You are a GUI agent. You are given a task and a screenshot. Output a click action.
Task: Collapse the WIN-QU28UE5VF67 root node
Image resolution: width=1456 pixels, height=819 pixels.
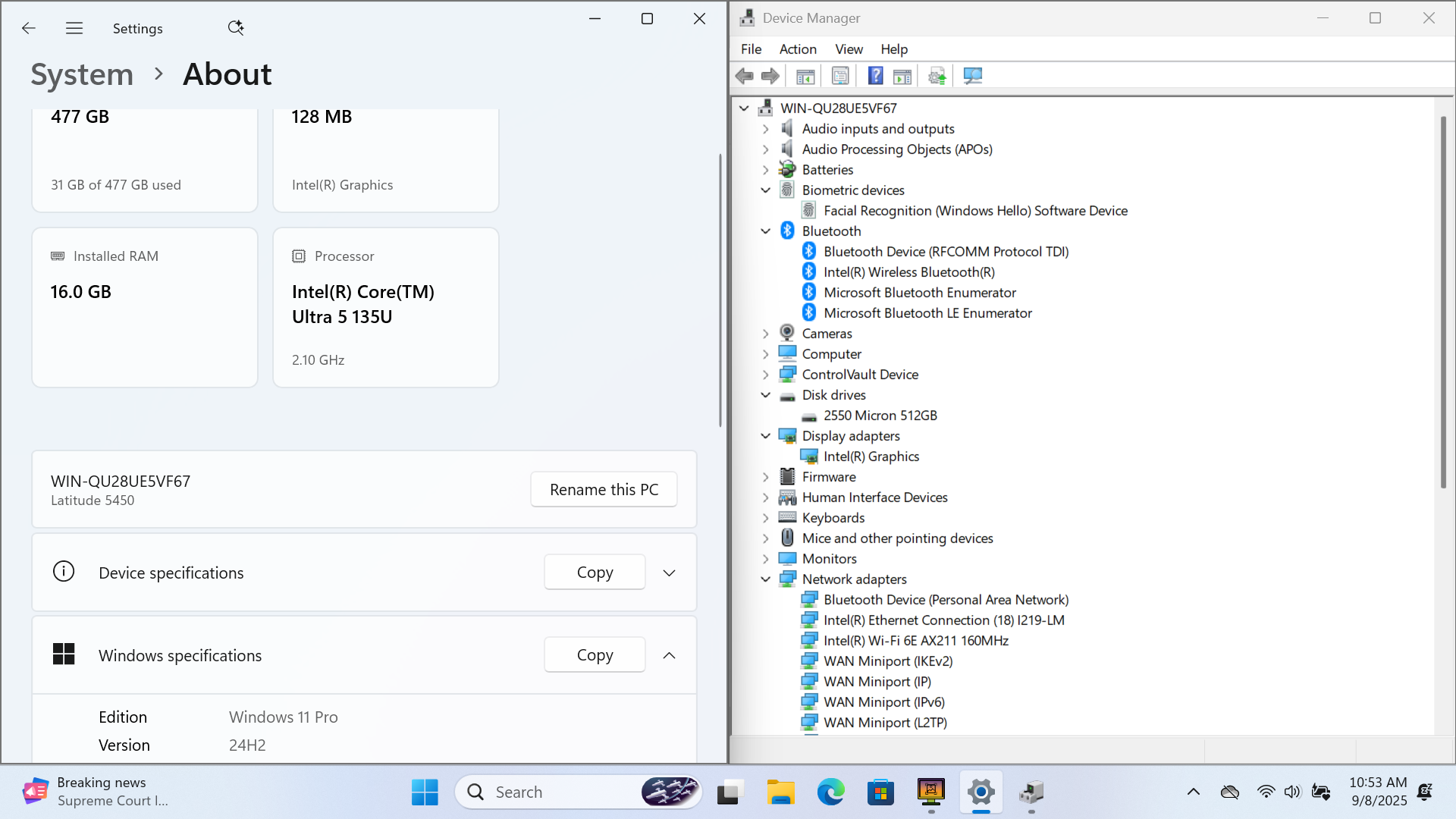(x=744, y=108)
